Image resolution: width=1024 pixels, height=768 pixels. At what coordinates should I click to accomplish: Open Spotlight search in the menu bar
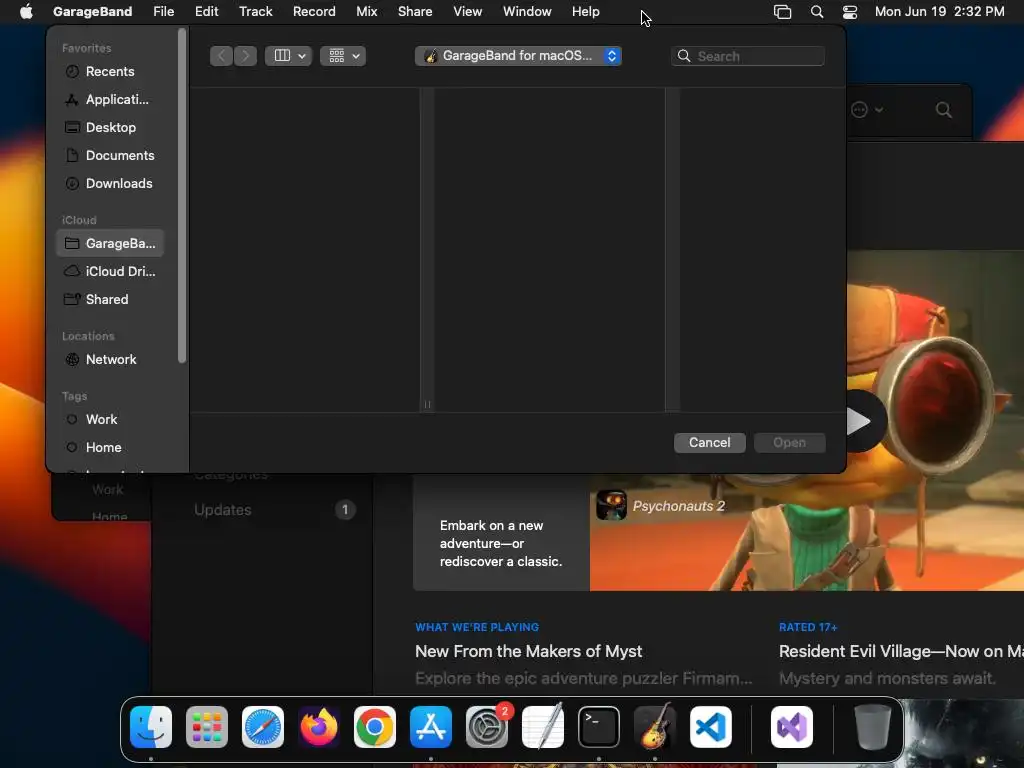coord(816,12)
